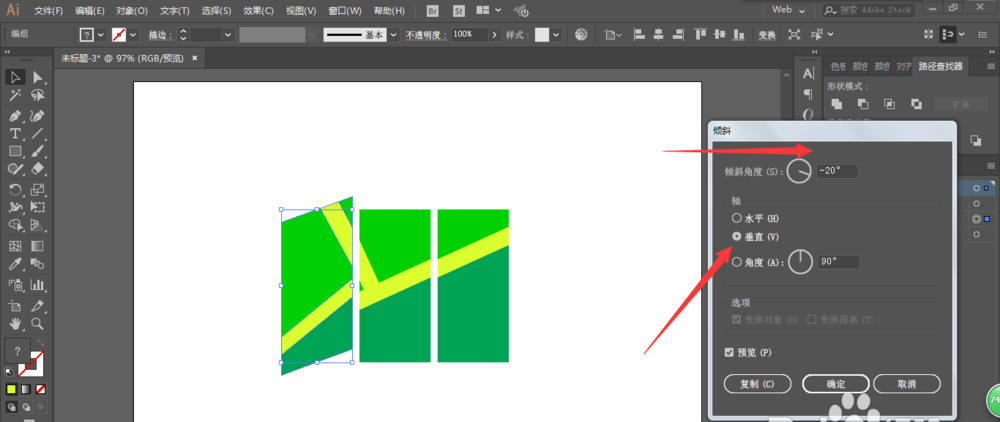Click the yellow-green Color mode swatch
The image size is (1000, 422).
click(x=12, y=389)
